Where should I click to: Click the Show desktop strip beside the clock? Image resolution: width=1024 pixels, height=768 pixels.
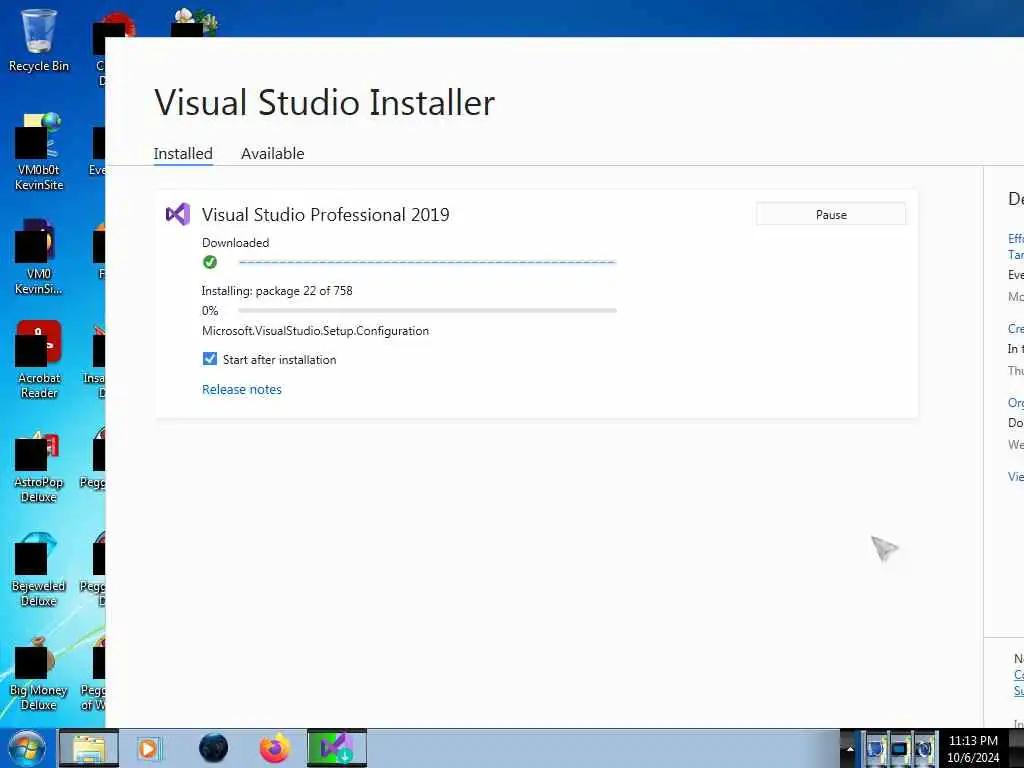tap(1016, 748)
